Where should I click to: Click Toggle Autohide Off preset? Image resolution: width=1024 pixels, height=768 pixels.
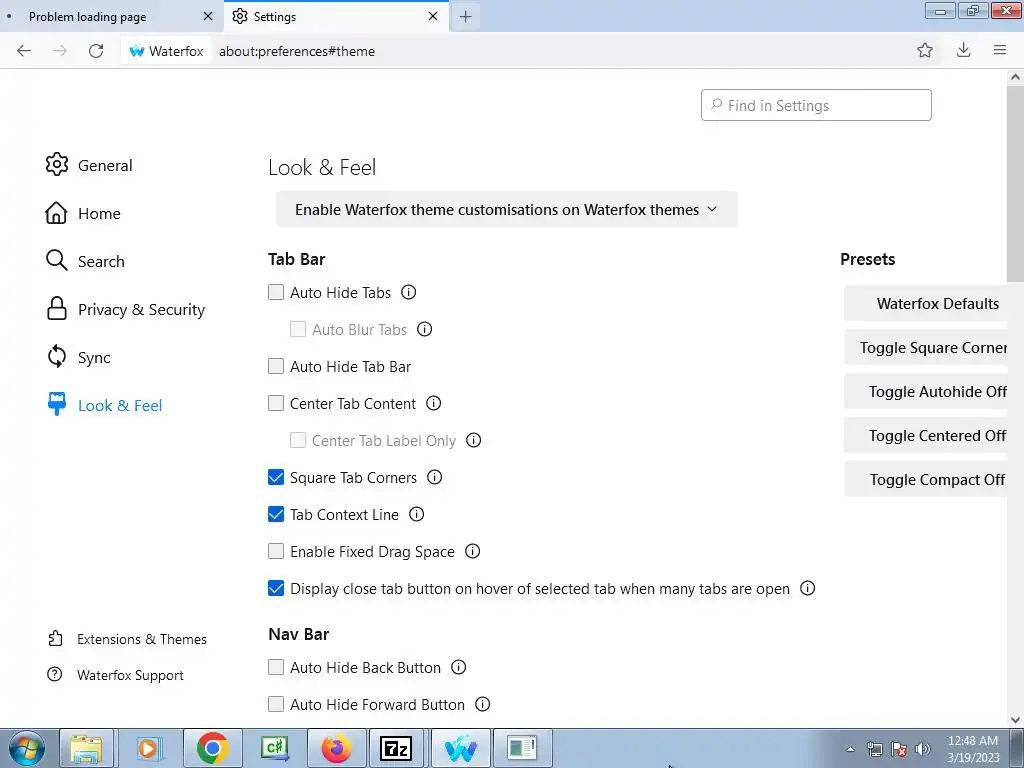coord(926,392)
